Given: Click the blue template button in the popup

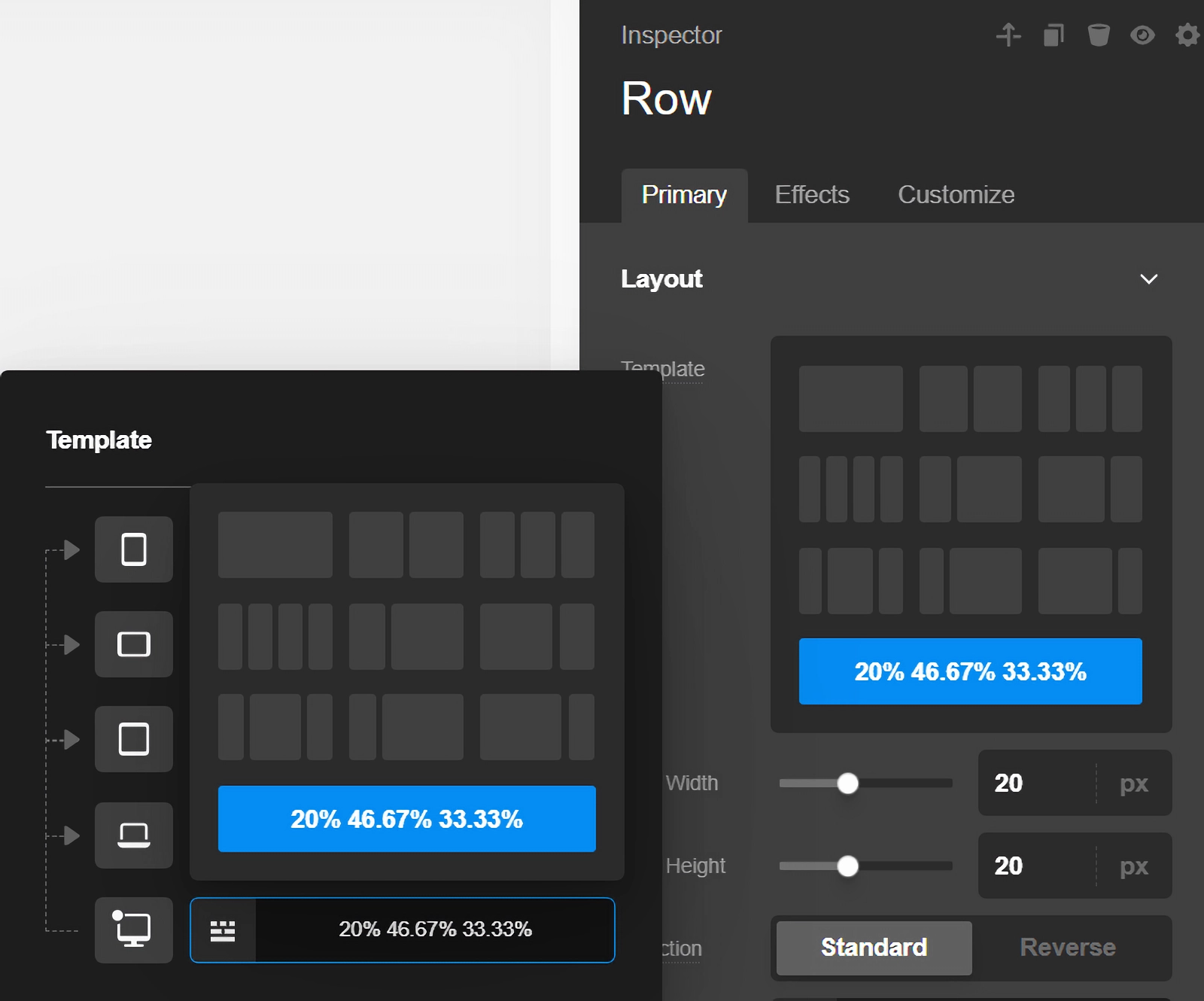Looking at the screenshot, I should [406, 820].
